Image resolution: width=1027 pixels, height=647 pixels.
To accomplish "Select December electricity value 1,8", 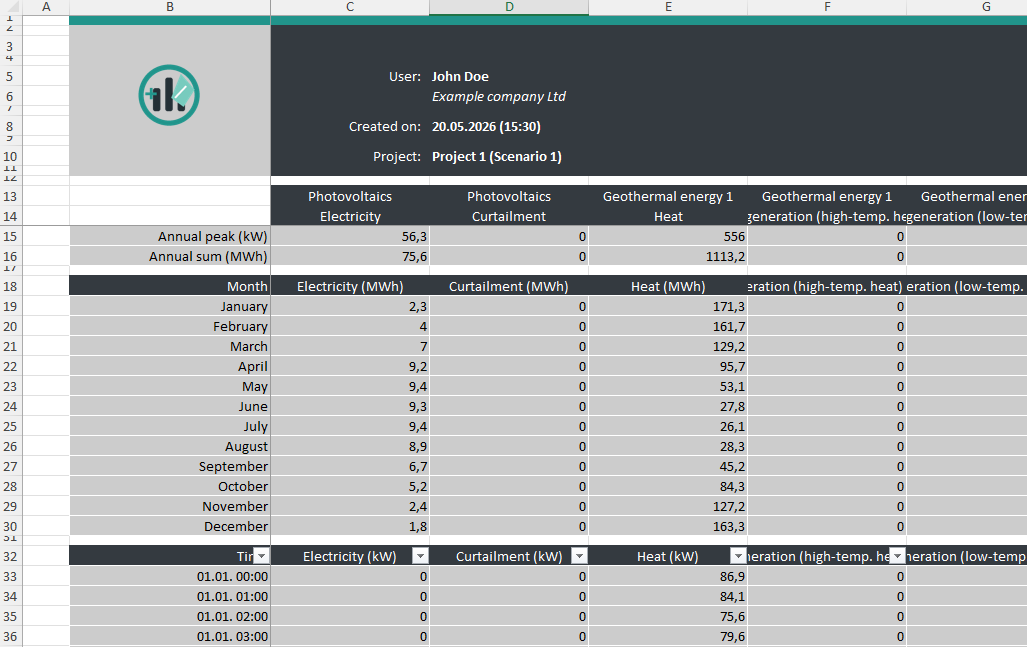I will [350, 526].
